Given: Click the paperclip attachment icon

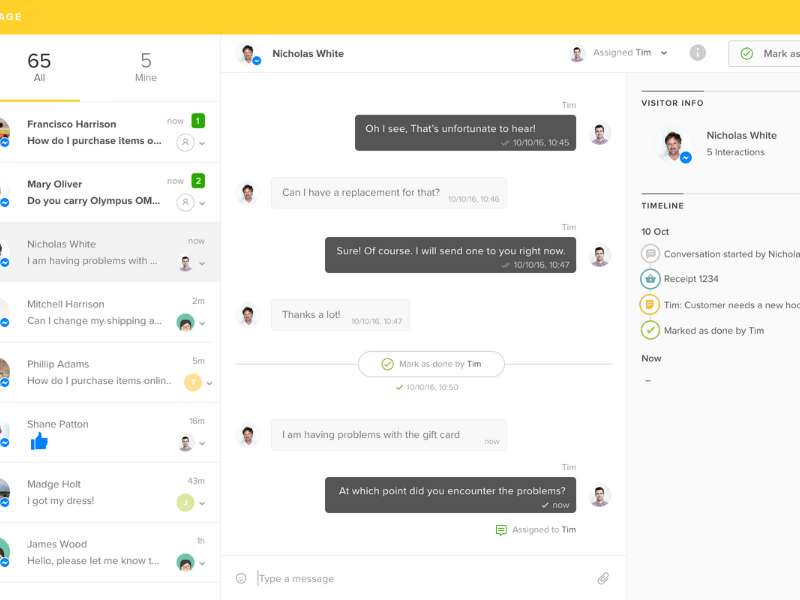Looking at the screenshot, I should [603, 578].
